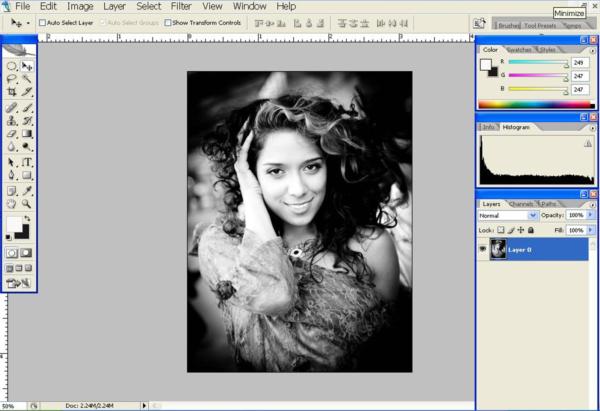Image resolution: width=600 pixels, height=411 pixels.
Task: Reset default foreground and background colors
Action: coord(8,237)
